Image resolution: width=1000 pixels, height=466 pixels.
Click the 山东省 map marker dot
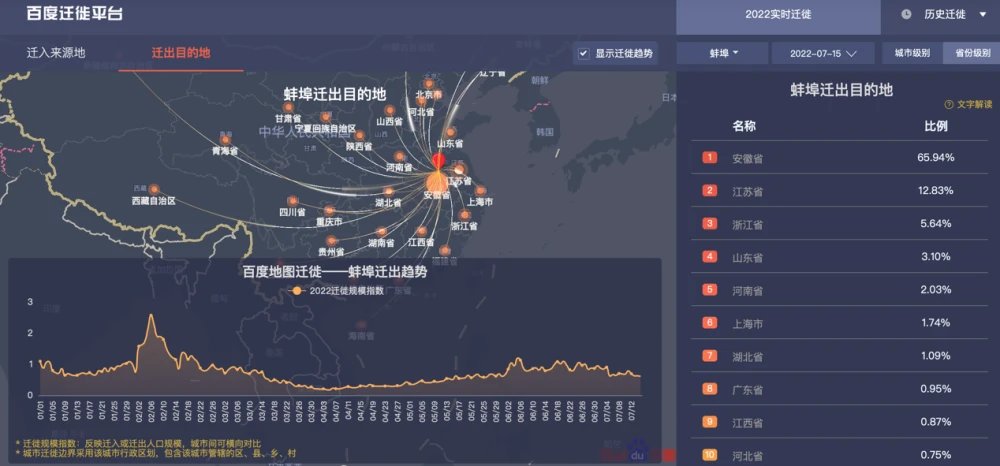[450, 133]
